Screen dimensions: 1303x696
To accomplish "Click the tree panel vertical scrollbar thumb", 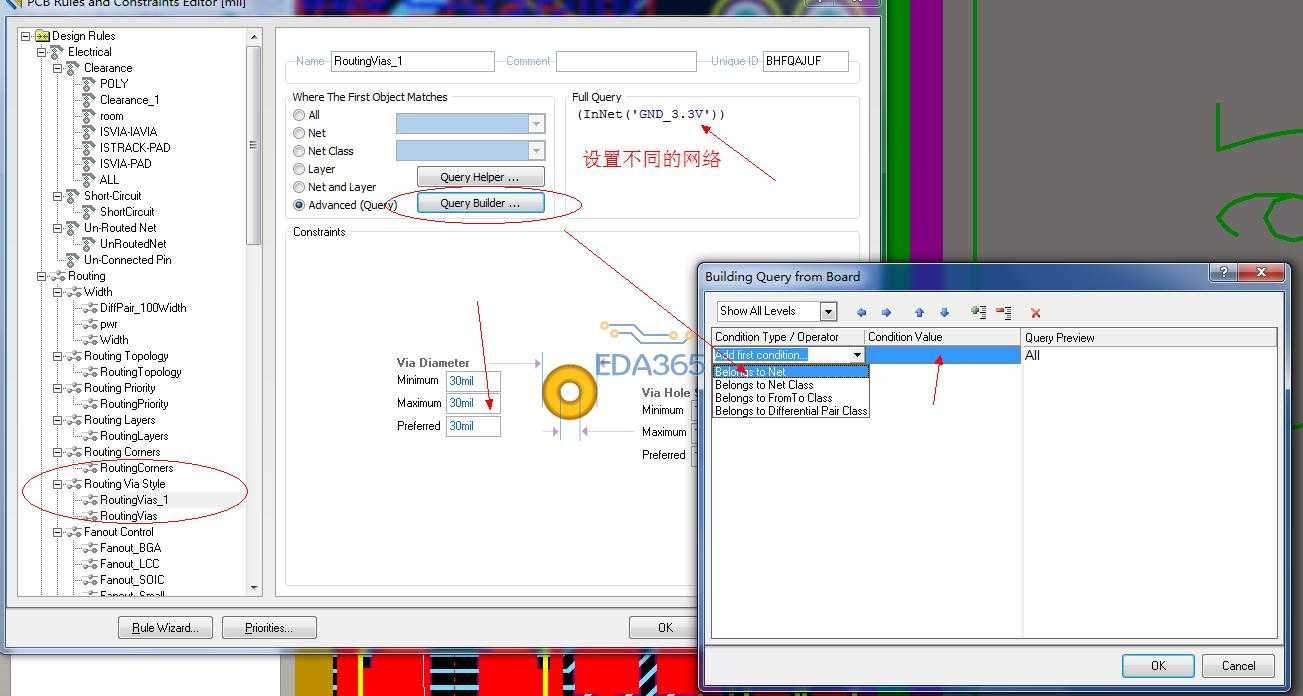I will [x=254, y=145].
